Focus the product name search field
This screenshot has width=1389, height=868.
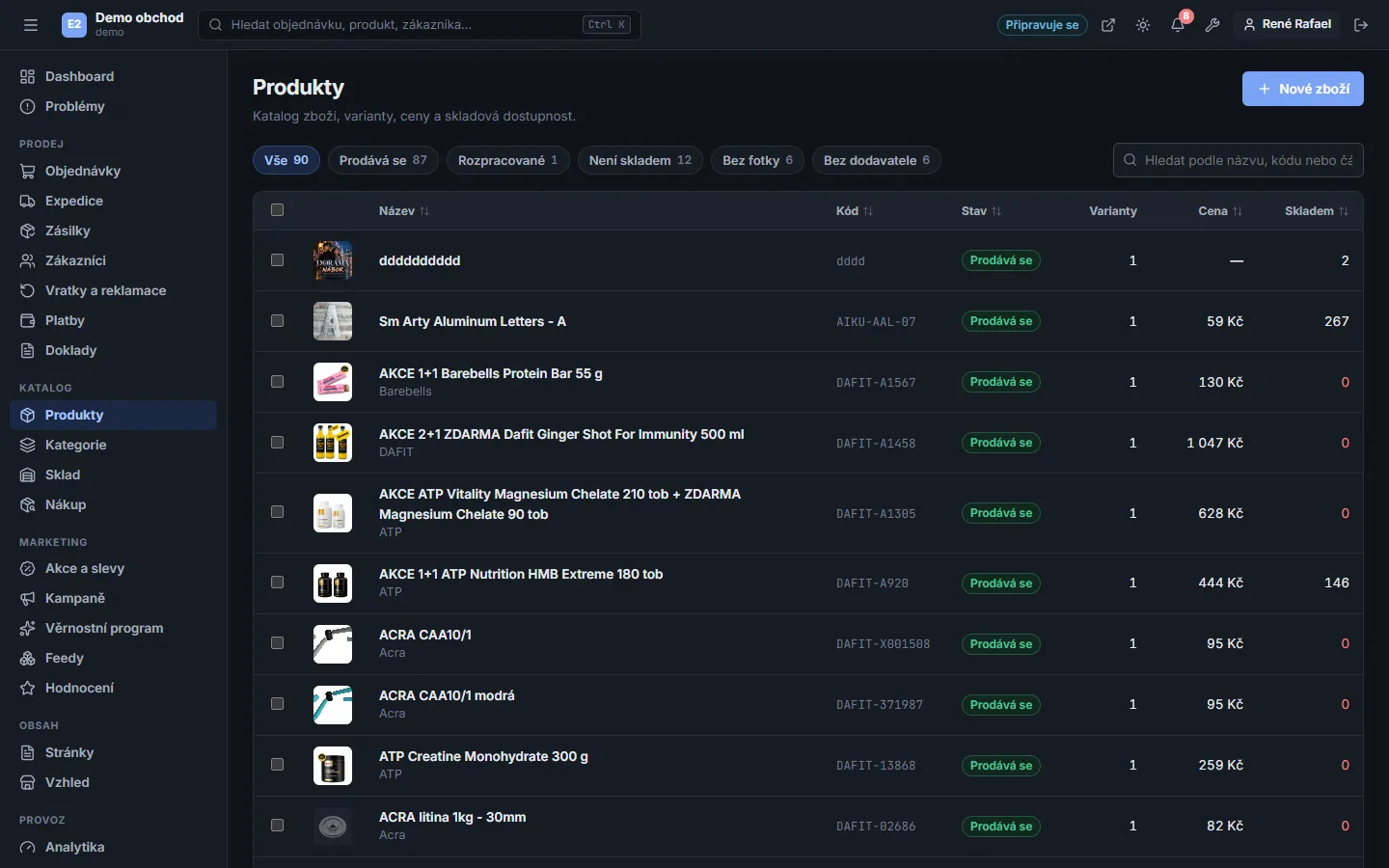click(x=1239, y=160)
